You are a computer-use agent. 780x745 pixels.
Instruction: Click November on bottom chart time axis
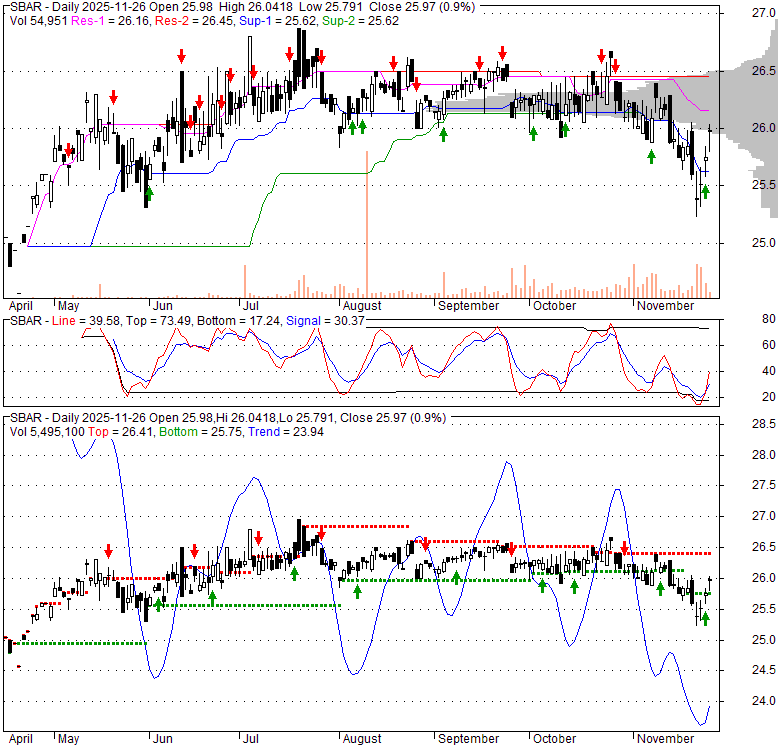(x=665, y=739)
